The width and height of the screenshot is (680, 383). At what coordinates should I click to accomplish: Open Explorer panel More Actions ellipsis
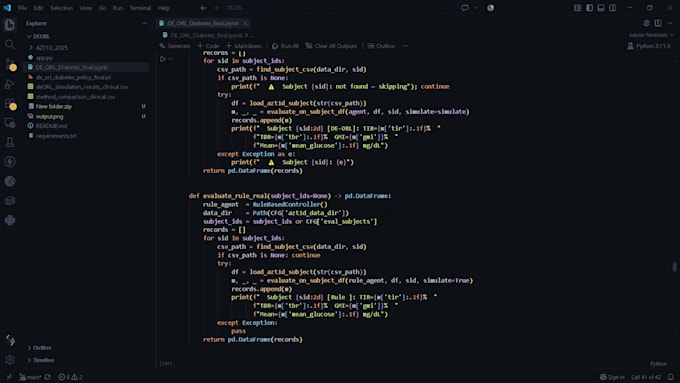click(144, 23)
